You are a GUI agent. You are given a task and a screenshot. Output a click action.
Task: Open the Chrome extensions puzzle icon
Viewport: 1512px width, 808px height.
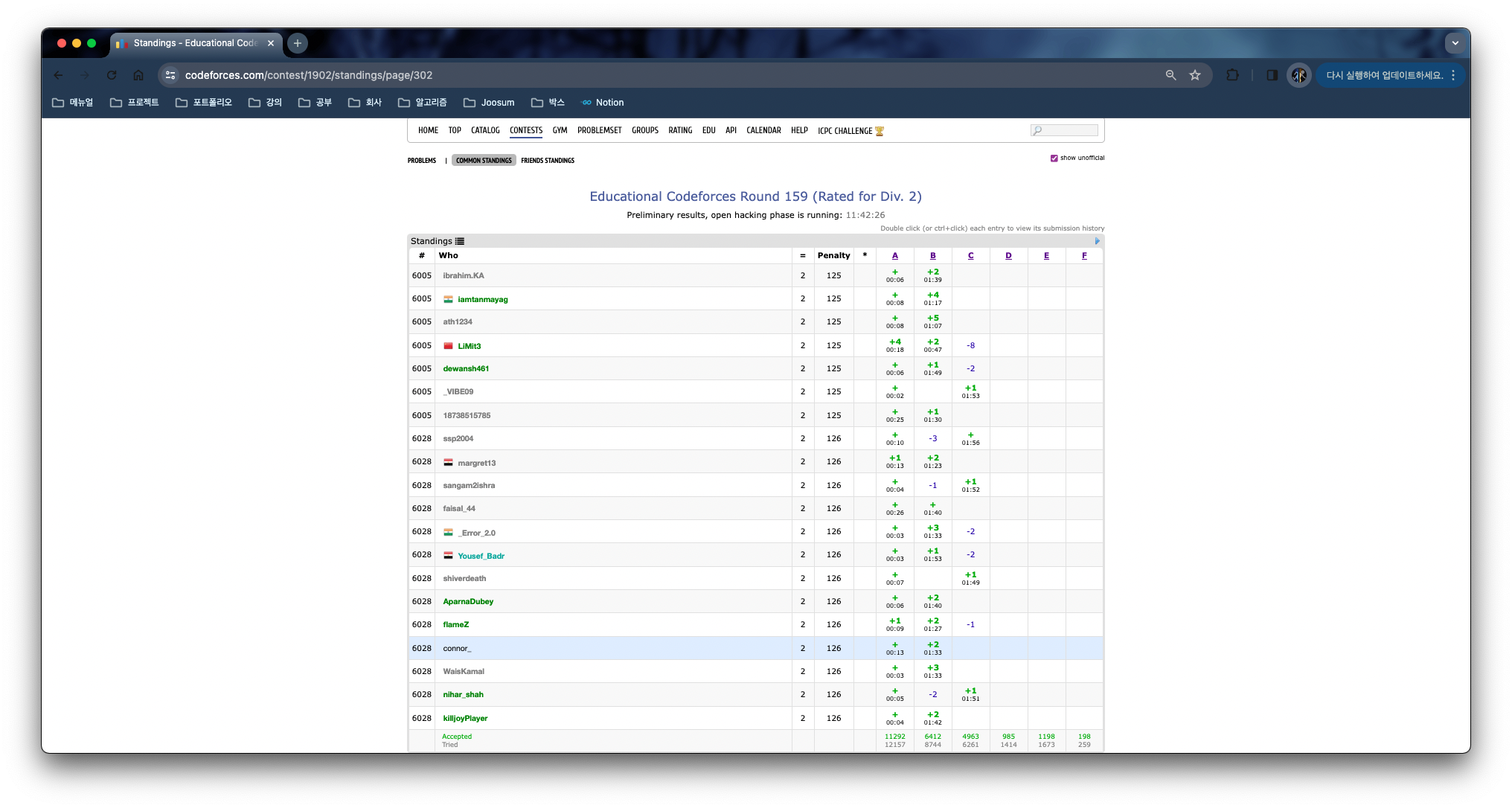[x=1233, y=75]
